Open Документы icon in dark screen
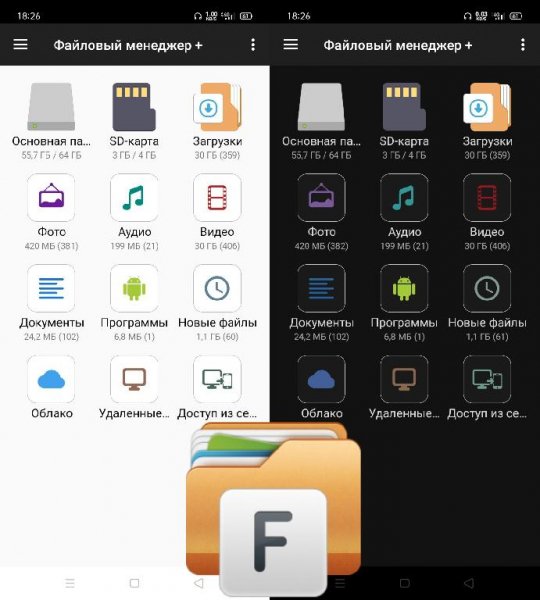 point(321,288)
